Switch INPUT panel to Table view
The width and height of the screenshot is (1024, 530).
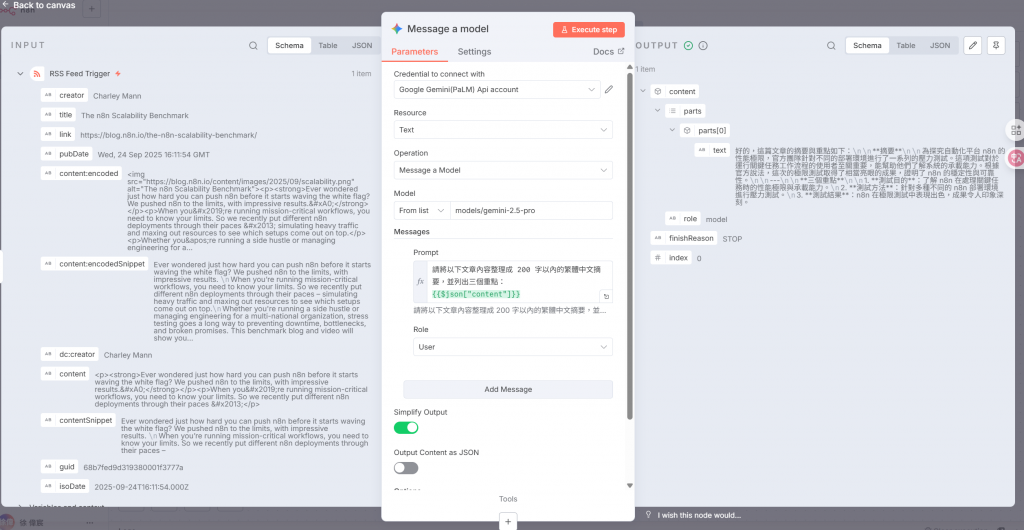tap(328, 46)
